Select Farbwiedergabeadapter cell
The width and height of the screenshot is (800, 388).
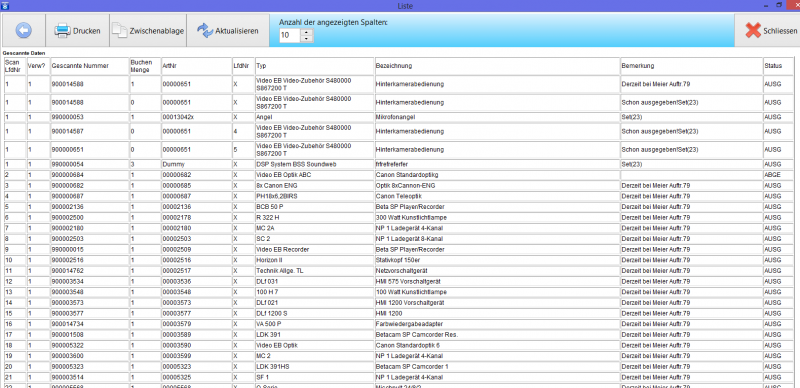(x=497, y=324)
